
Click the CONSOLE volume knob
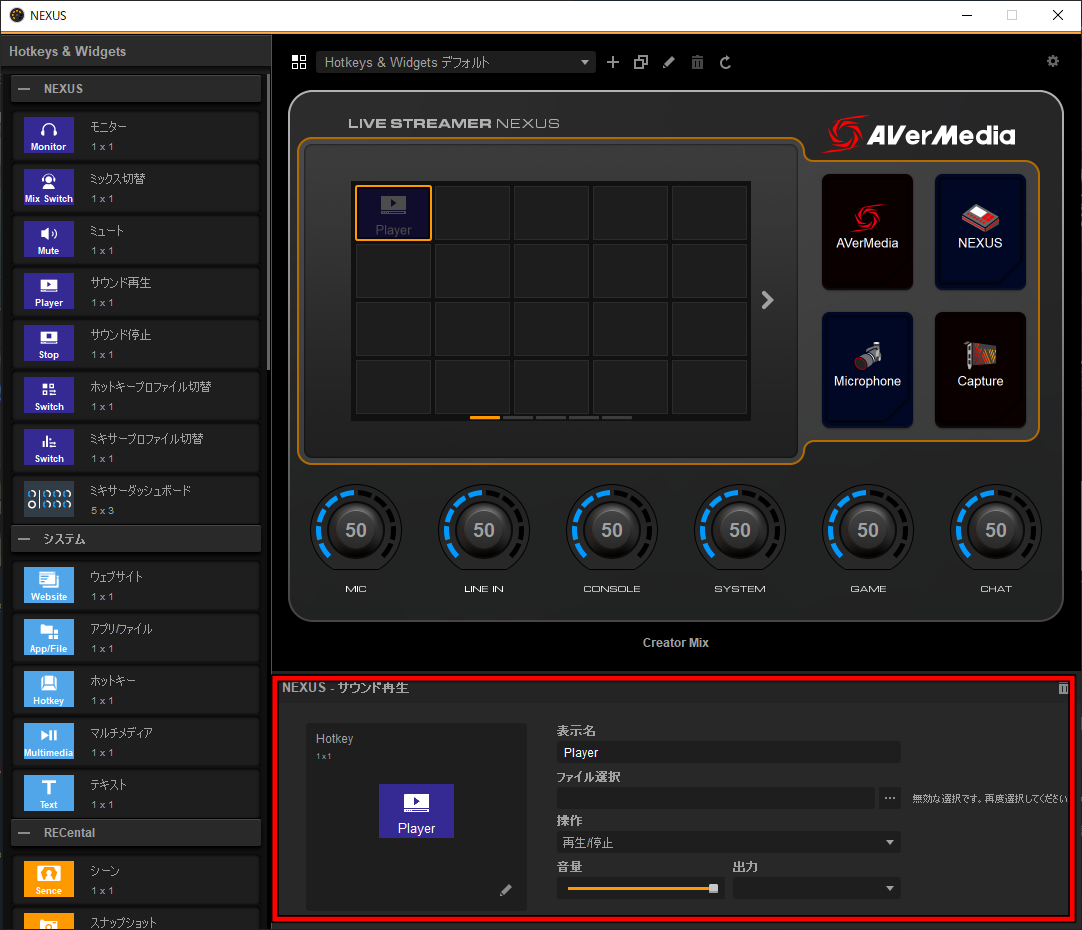click(x=612, y=529)
